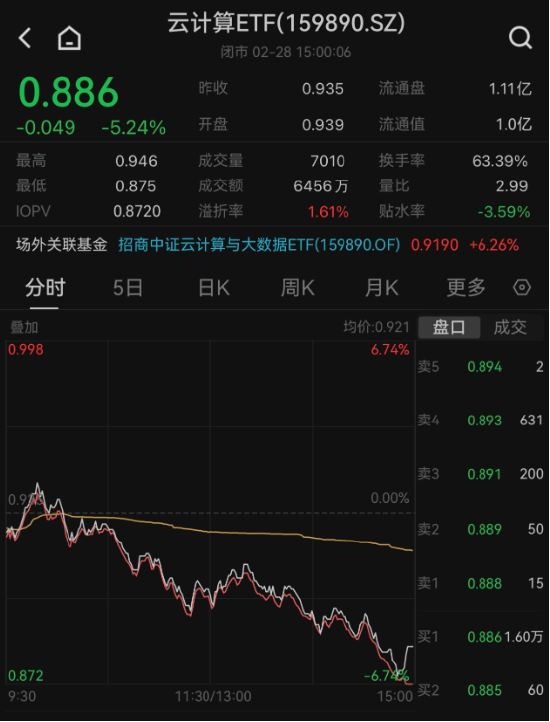Screen dimensions: 550x722
Task: Select the 卖5 price 0.894 row
Action: [x=481, y=367]
